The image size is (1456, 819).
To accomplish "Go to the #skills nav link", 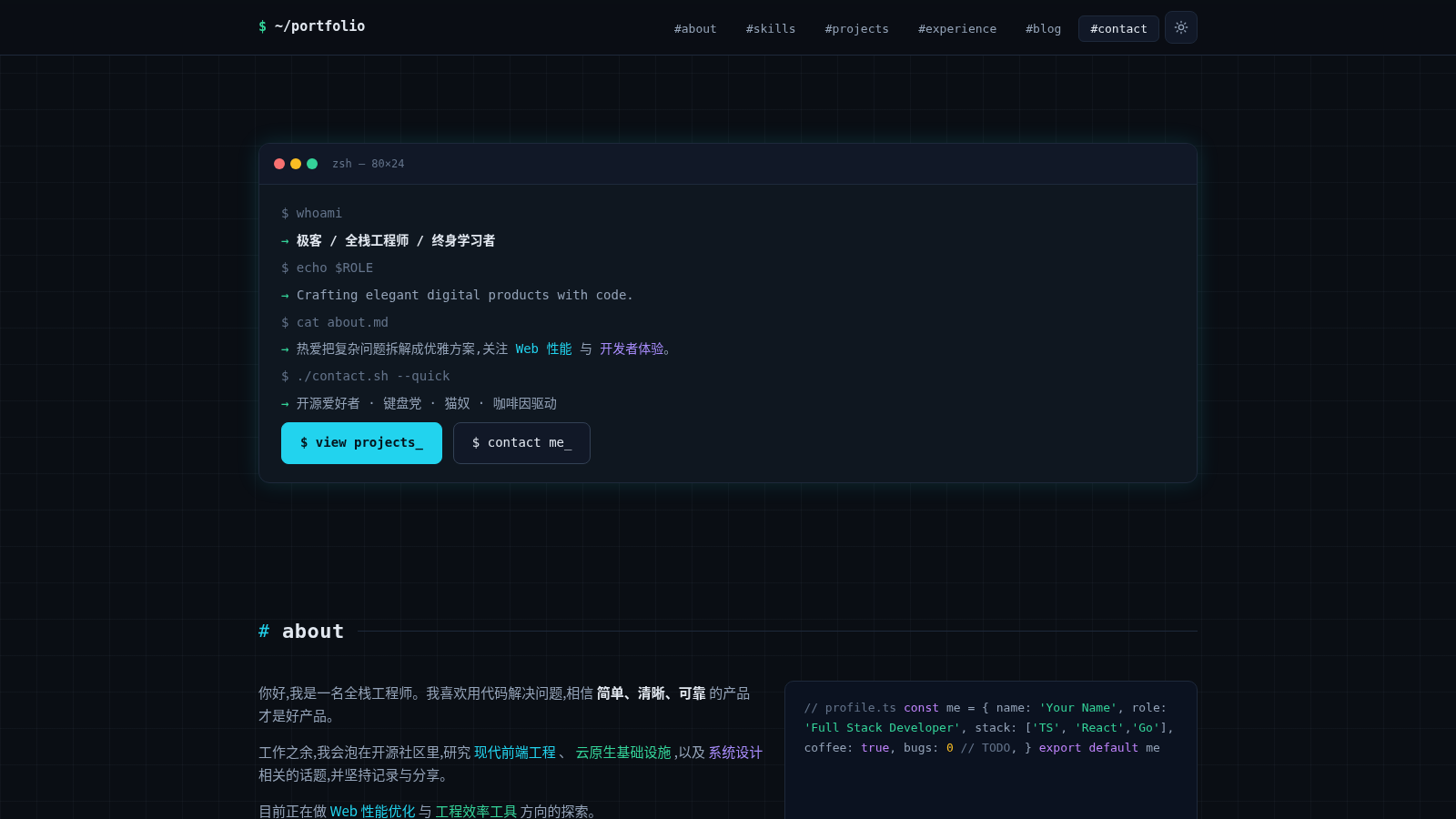I will click(771, 29).
